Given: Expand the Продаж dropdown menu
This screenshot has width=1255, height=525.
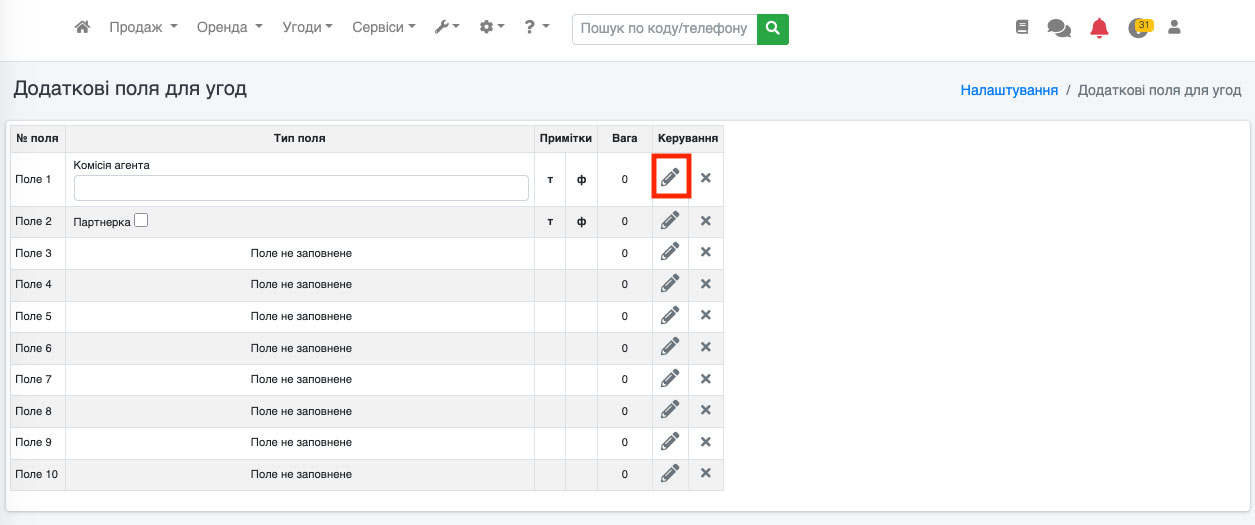Looking at the screenshot, I should [143, 28].
